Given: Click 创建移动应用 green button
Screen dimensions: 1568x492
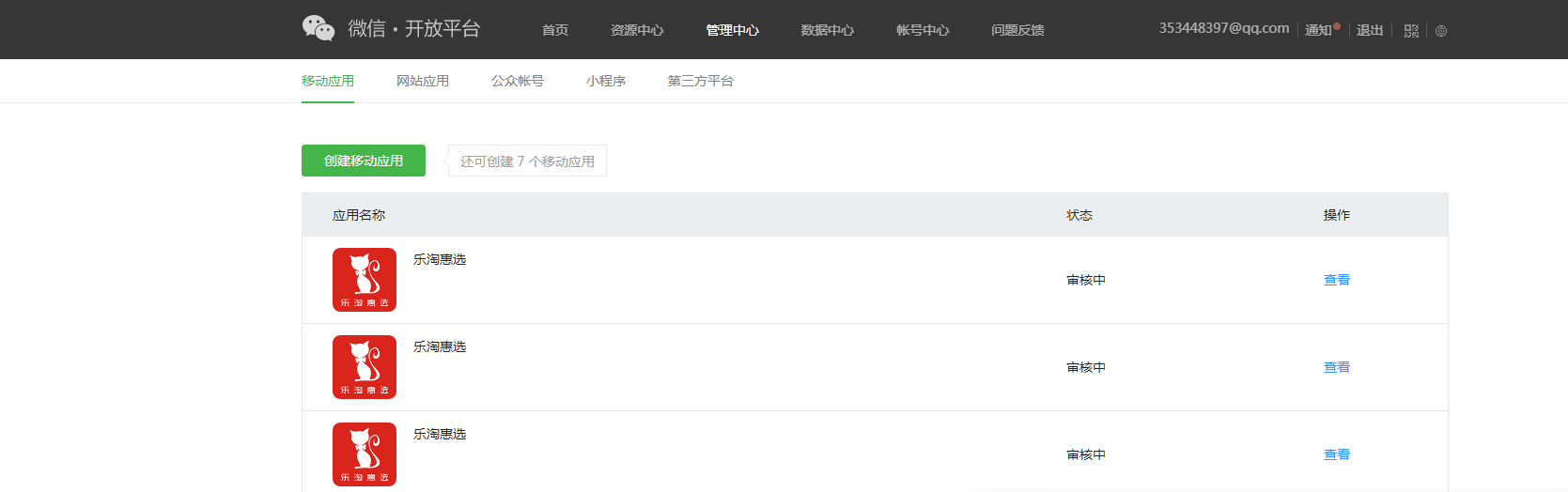Looking at the screenshot, I should 364,161.
